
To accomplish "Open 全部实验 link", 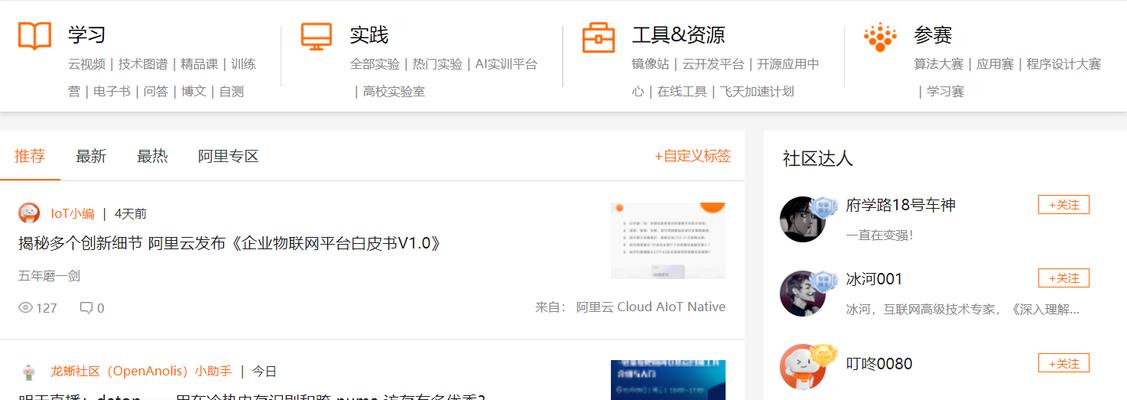I will pyautogui.click(x=374, y=64).
